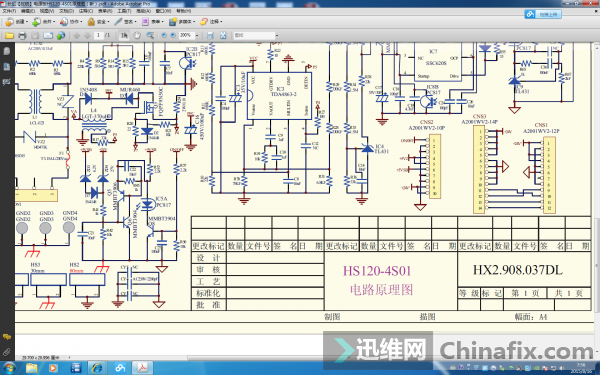Click the Save floppy icon in file toolbar

[35, 36]
